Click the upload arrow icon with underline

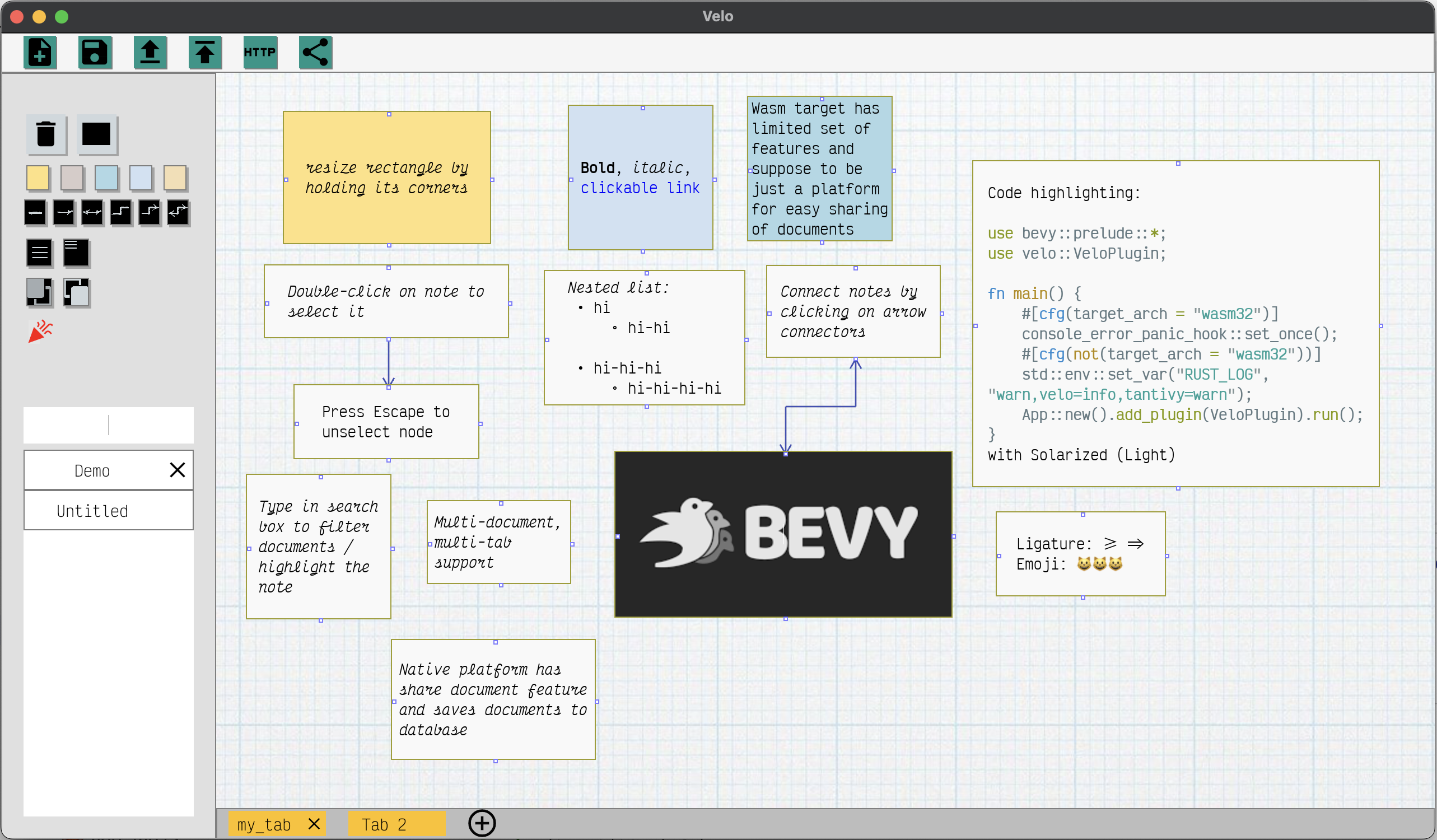[x=150, y=53]
